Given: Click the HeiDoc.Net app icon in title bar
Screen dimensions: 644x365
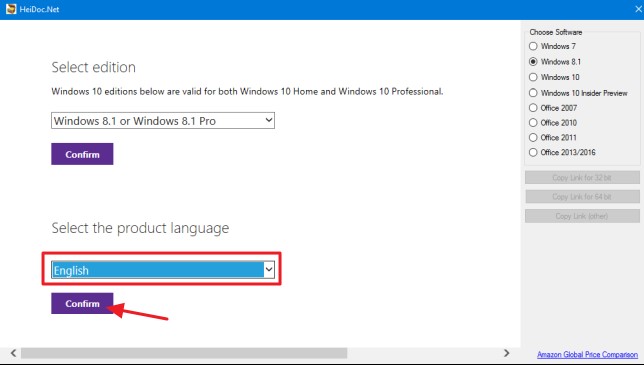Looking at the screenshot, I should [x=11, y=9].
